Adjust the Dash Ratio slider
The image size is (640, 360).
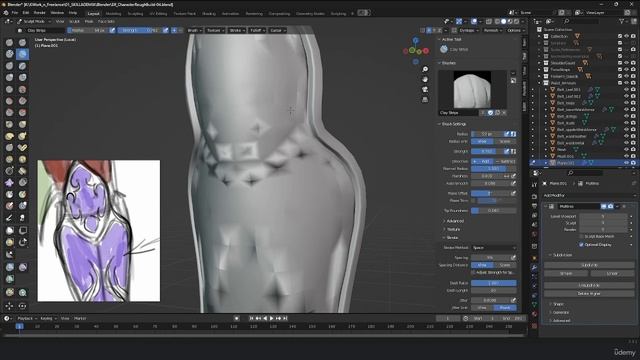click(x=494, y=283)
